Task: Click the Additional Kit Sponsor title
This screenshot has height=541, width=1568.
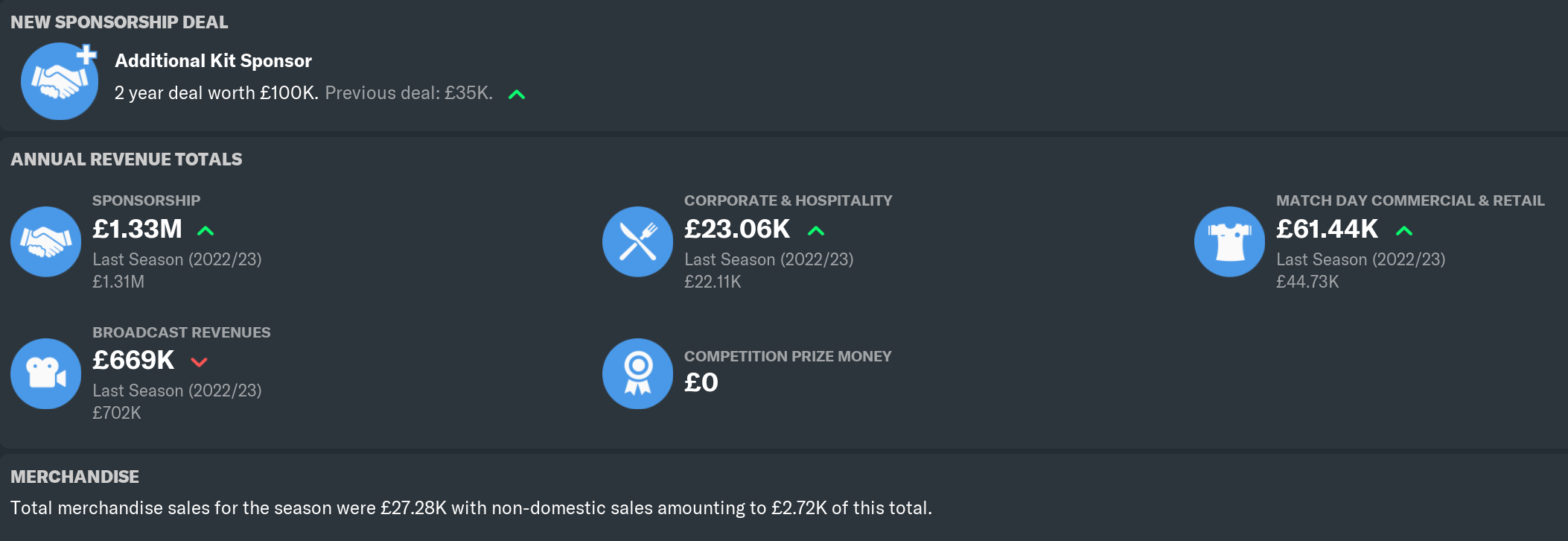Action: pos(213,61)
